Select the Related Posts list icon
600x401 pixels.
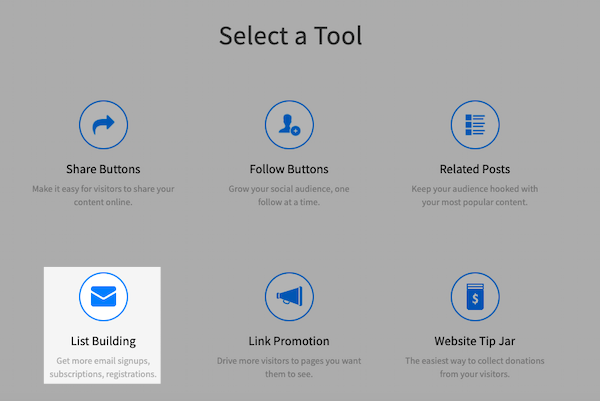tap(475, 124)
